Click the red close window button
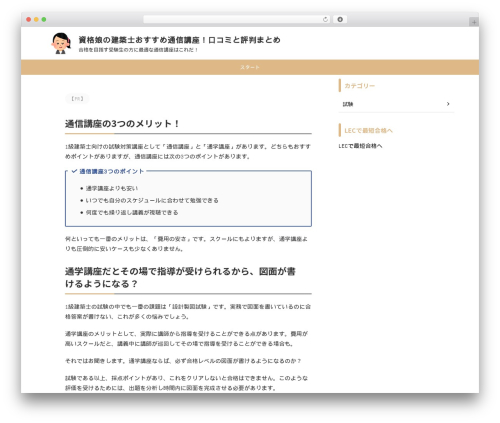The image size is (500, 423). (29, 19)
